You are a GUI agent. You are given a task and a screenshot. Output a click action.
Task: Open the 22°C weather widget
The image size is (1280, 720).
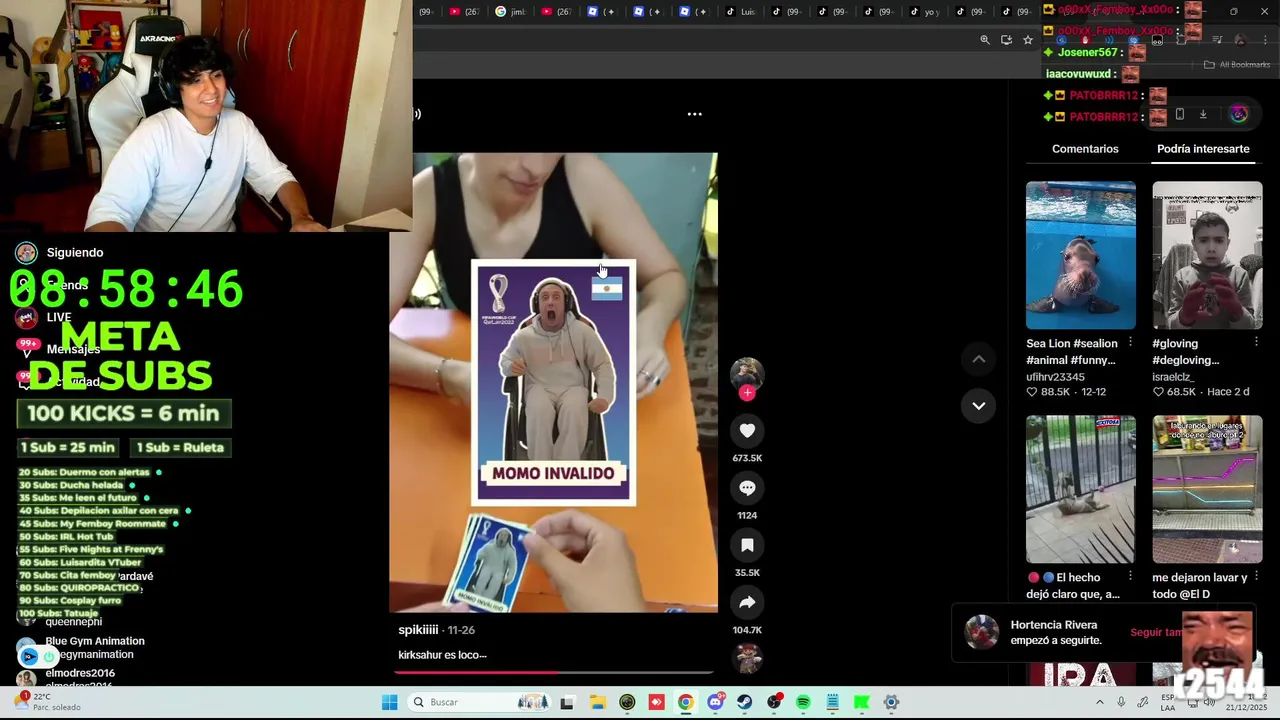[48, 702]
